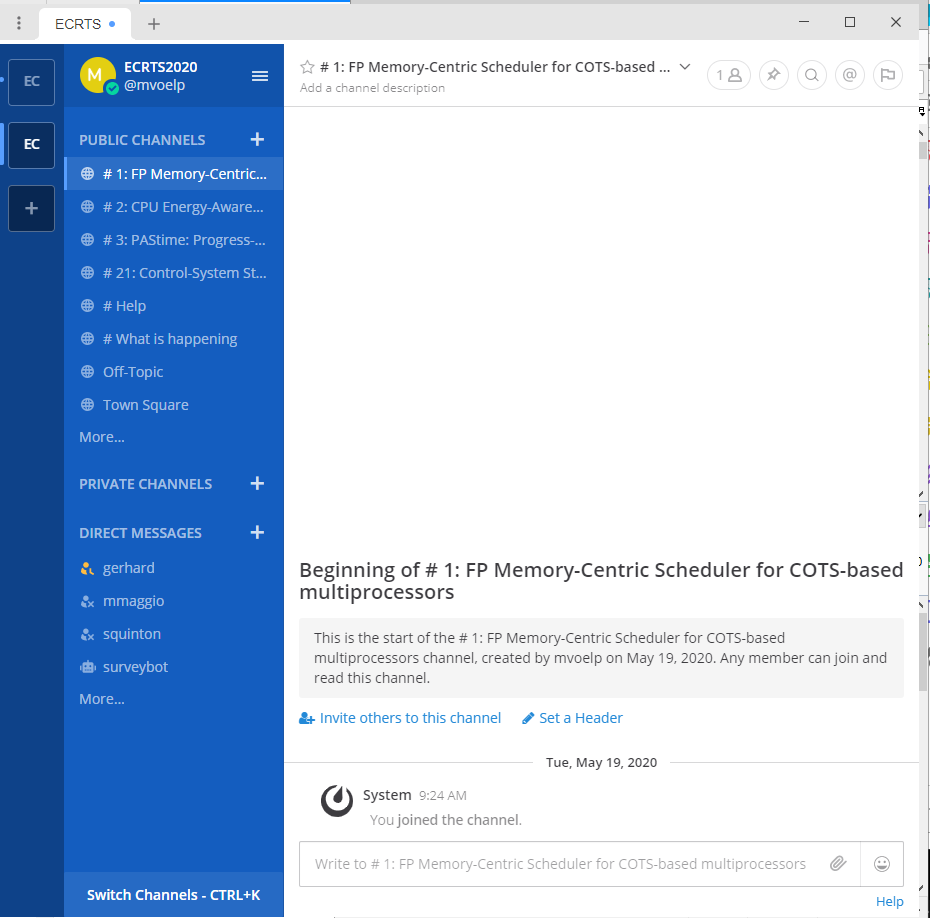Open emoji picker smiley icon
Image resolution: width=930 pixels, height=918 pixels.
(881, 863)
